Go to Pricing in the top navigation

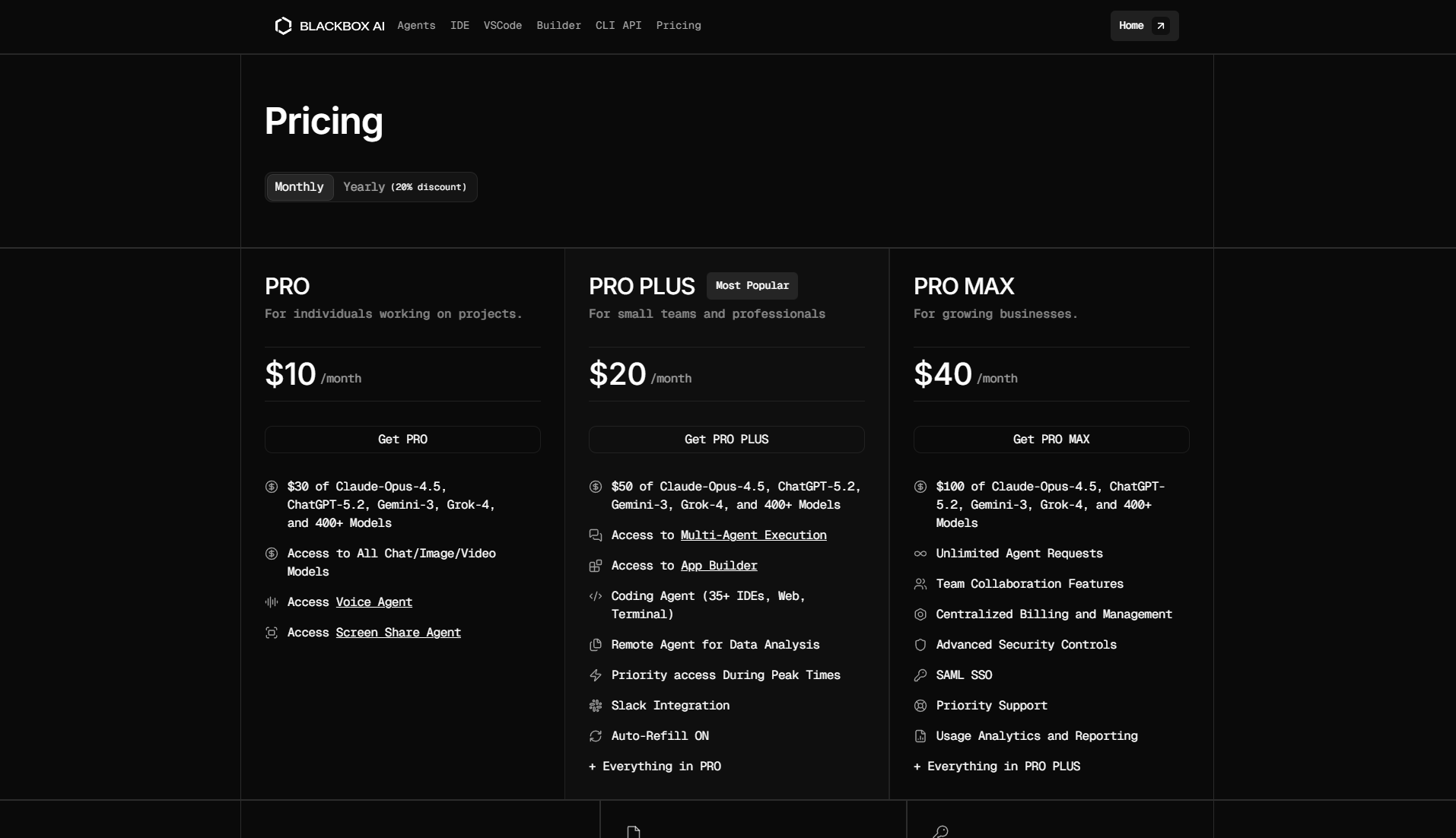coord(679,26)
